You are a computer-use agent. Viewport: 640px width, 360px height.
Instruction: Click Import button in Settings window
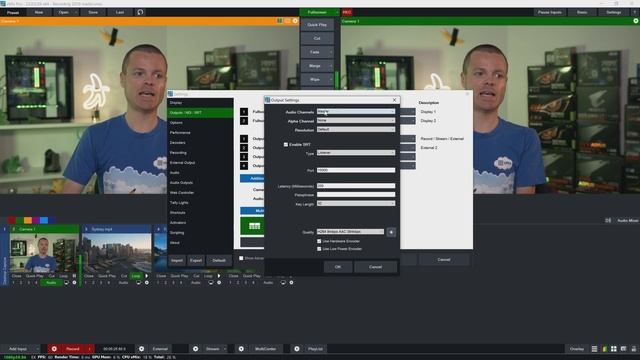tap(177, 260)
